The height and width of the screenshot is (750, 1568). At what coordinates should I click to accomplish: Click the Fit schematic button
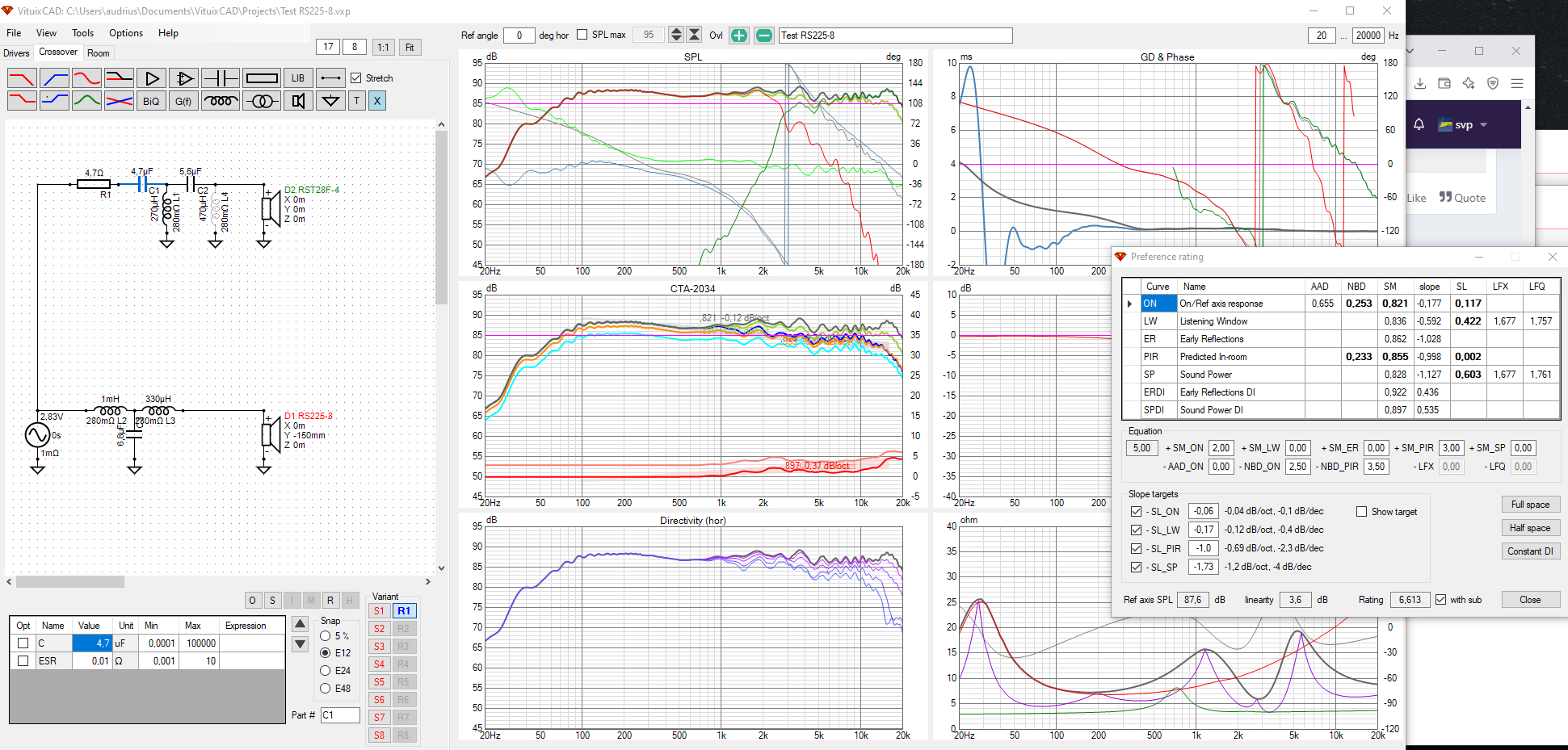click(410, 47)
